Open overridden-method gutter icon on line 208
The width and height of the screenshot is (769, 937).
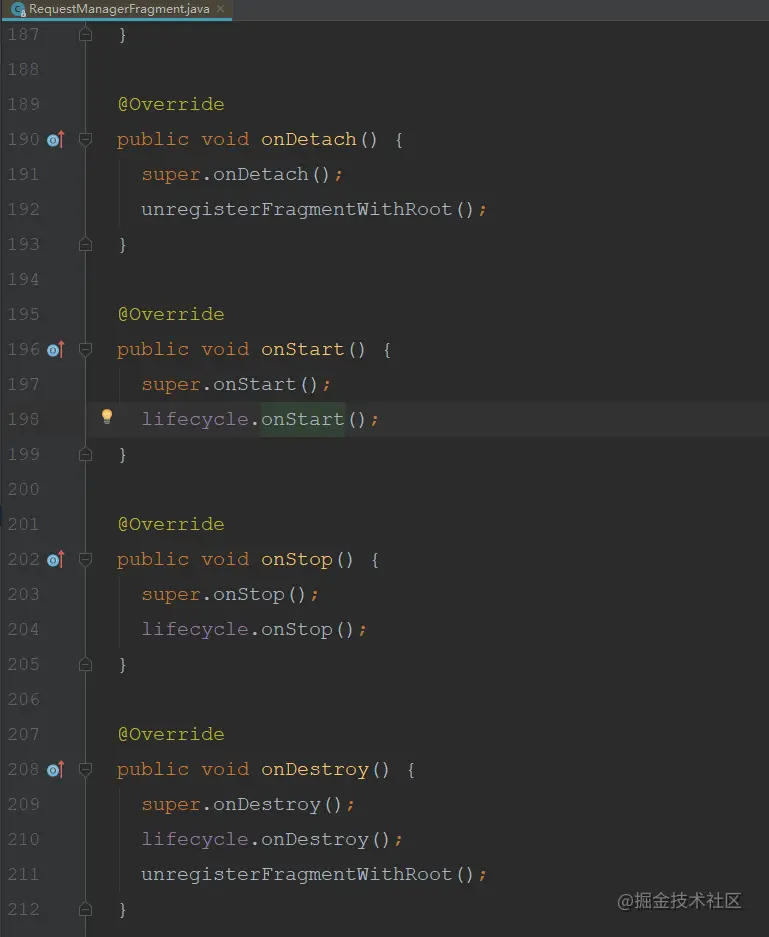pos(56,770)
